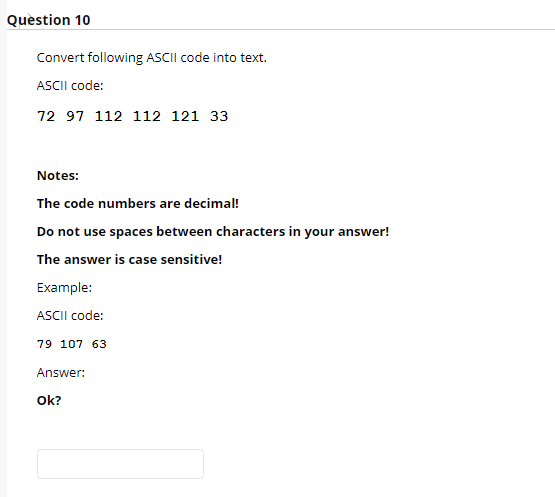Click the number 72 in the code
This screenshot has width=555, height=497.
coord(46,116)
